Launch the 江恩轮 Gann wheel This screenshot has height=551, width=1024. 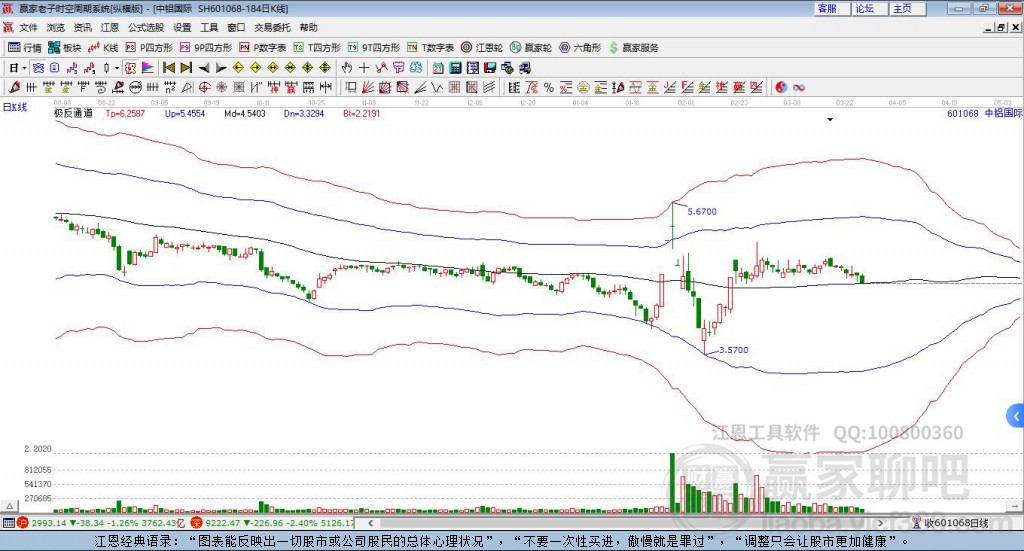482,48
